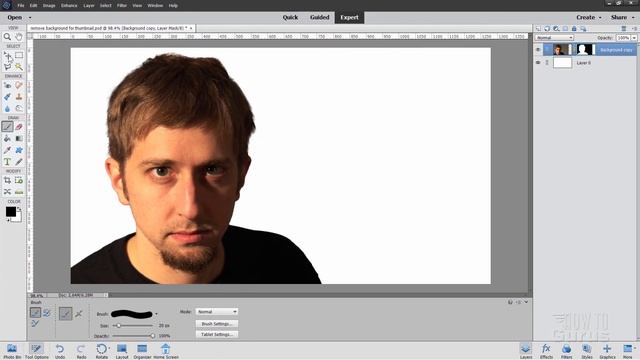Image resolution: width=640 pixels, height=360 pixels.
Task: Select the Zoom tool
Action: pos(7,37)
